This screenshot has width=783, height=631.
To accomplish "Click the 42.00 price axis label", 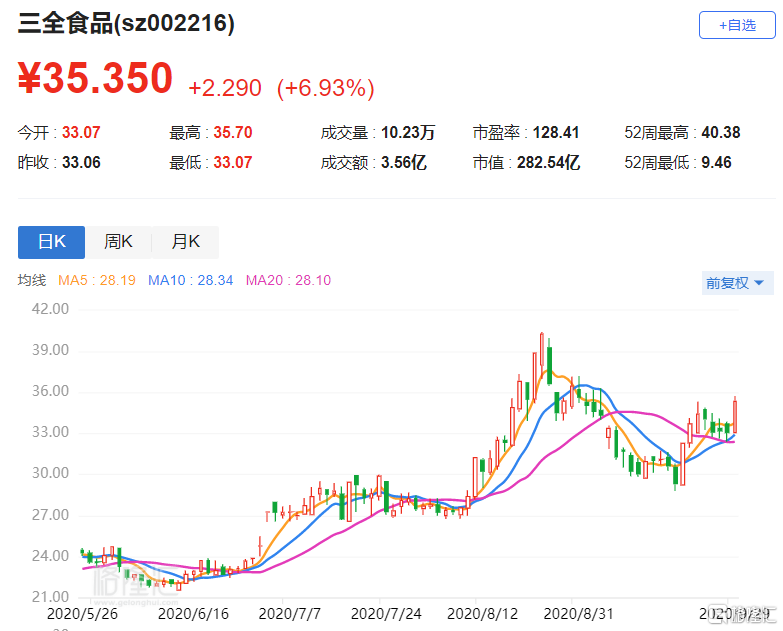I will 50,309.
